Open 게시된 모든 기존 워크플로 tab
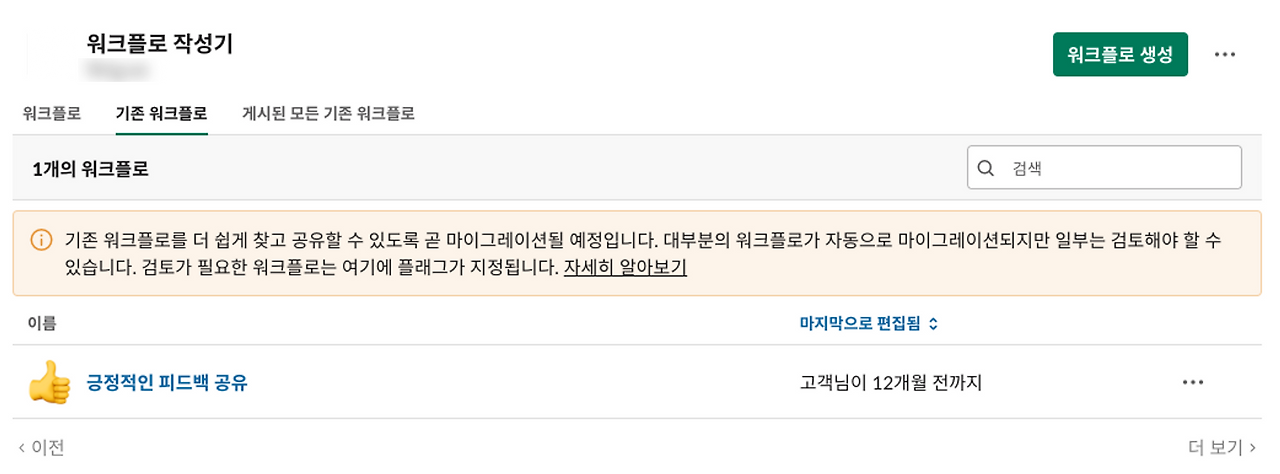This screenshot has height=474, width=1280. click(328, 113)
